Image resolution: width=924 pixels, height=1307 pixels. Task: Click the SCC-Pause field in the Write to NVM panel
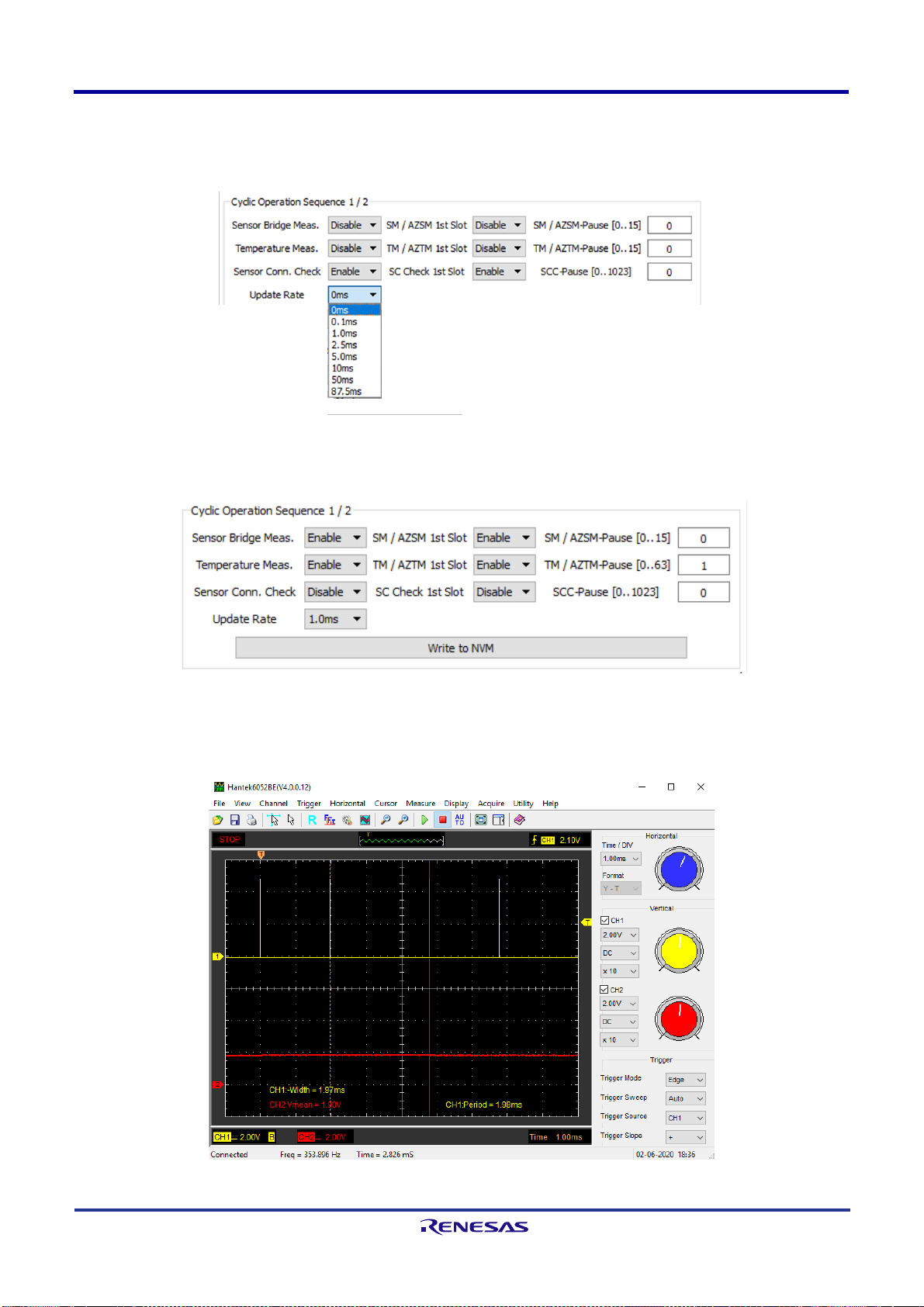coord(704,593)
